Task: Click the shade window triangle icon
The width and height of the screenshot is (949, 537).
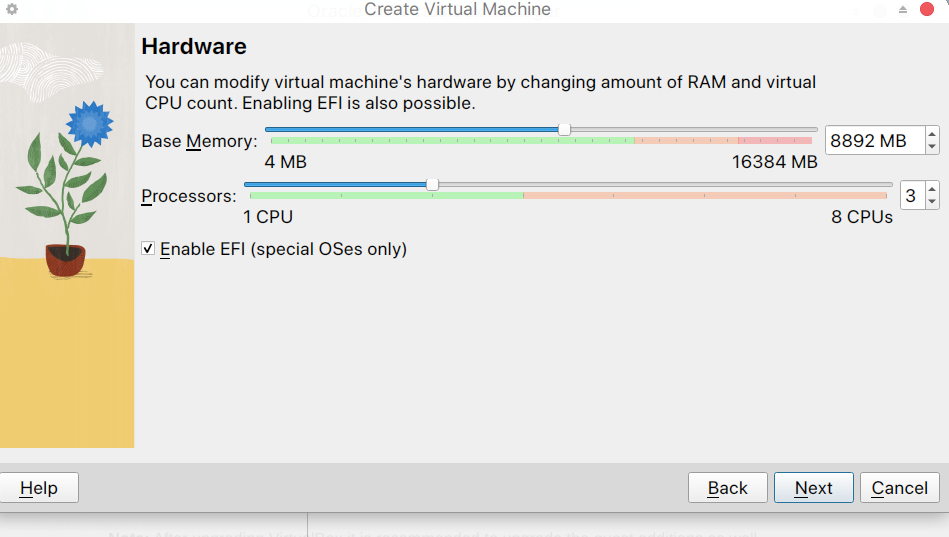Action: point(902,10)
